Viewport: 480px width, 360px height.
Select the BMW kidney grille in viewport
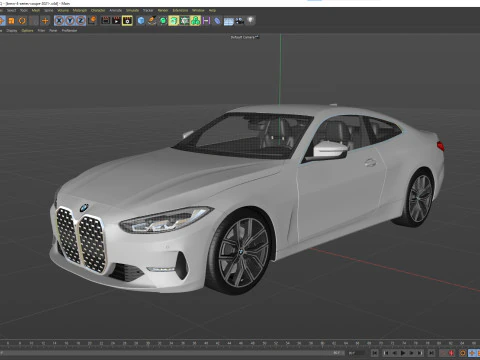point(81,239)
